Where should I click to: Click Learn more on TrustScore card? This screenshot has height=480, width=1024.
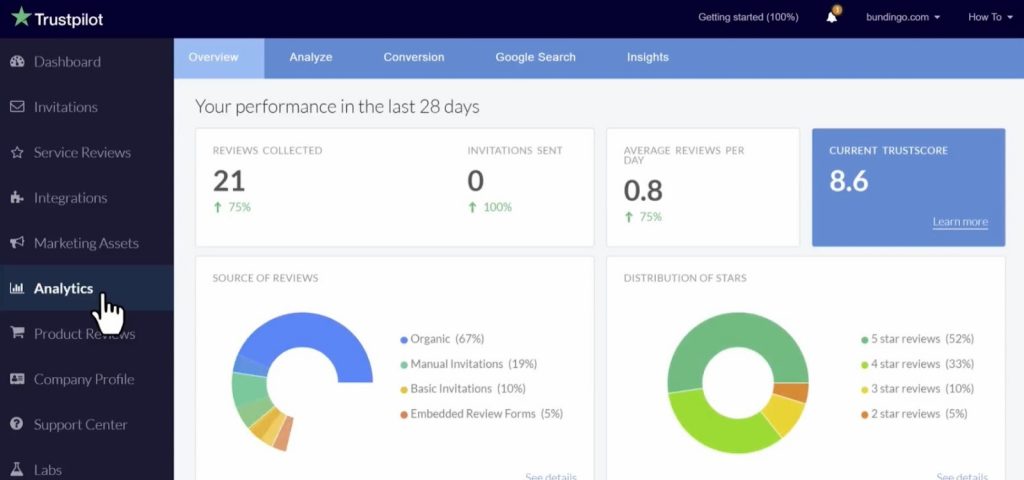[960, 222]
